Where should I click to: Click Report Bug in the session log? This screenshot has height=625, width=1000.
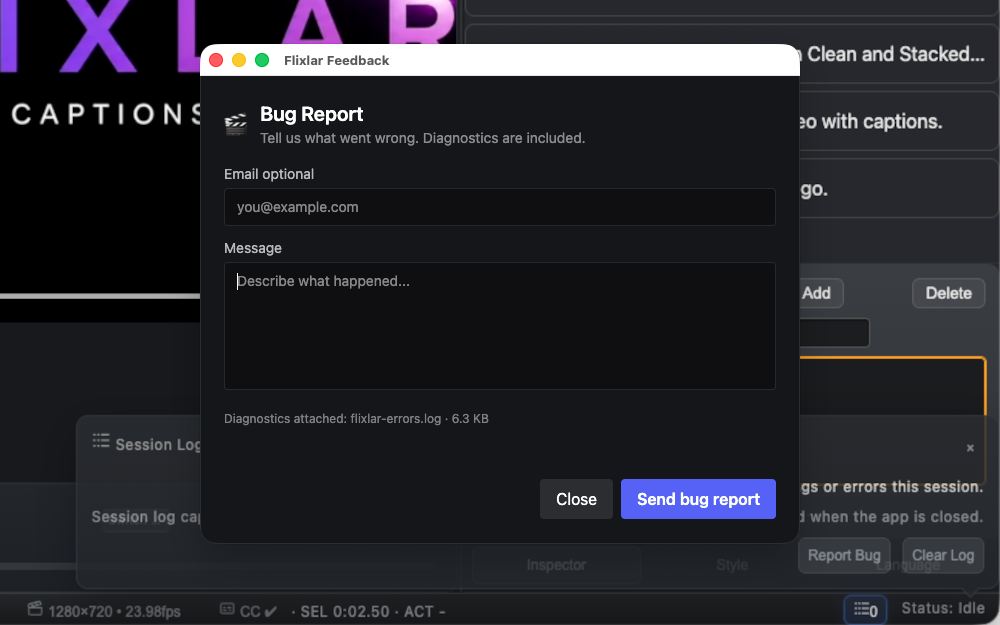point(844,555)
